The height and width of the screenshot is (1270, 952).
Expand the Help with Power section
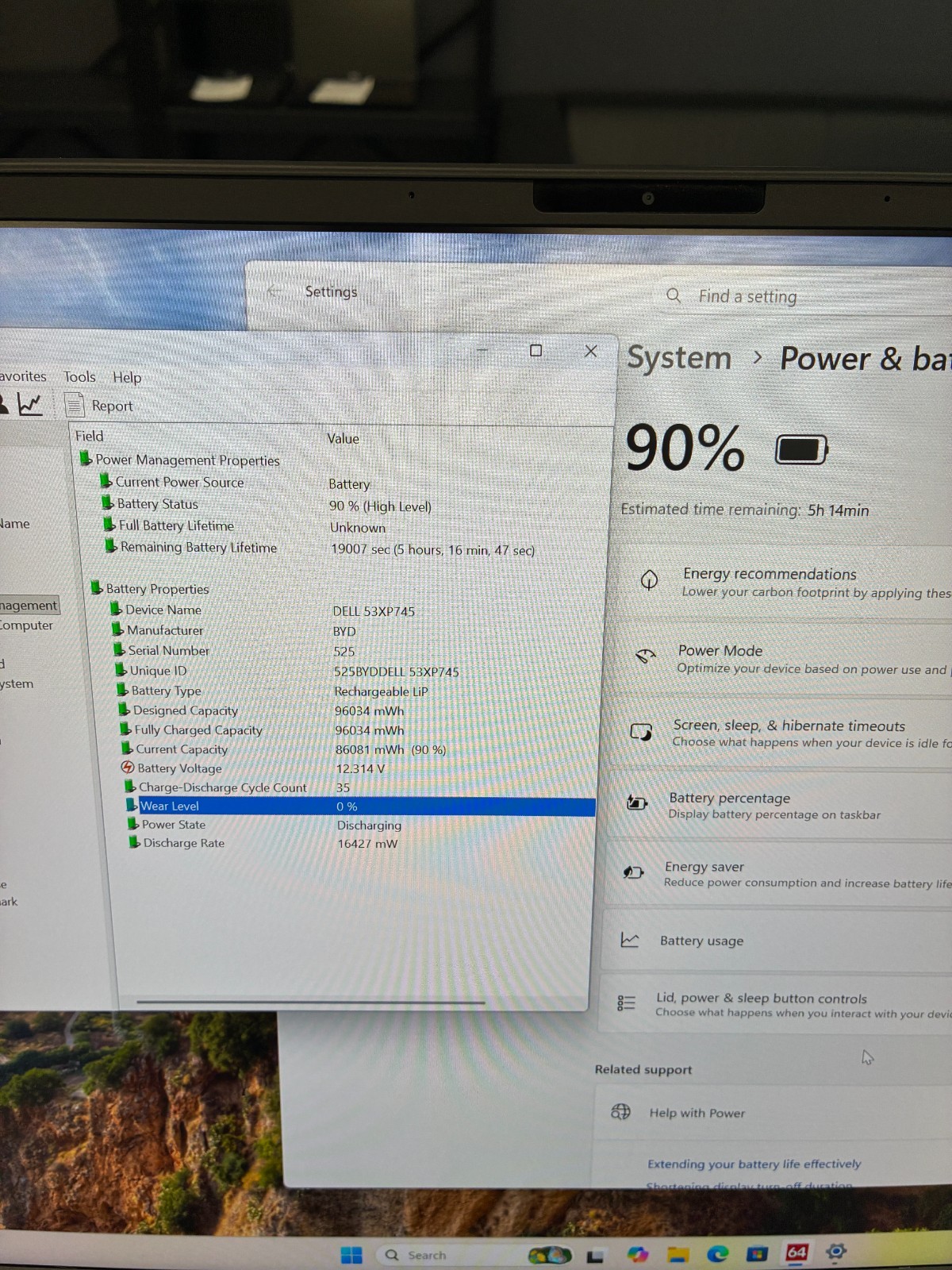coord(773,1112)
